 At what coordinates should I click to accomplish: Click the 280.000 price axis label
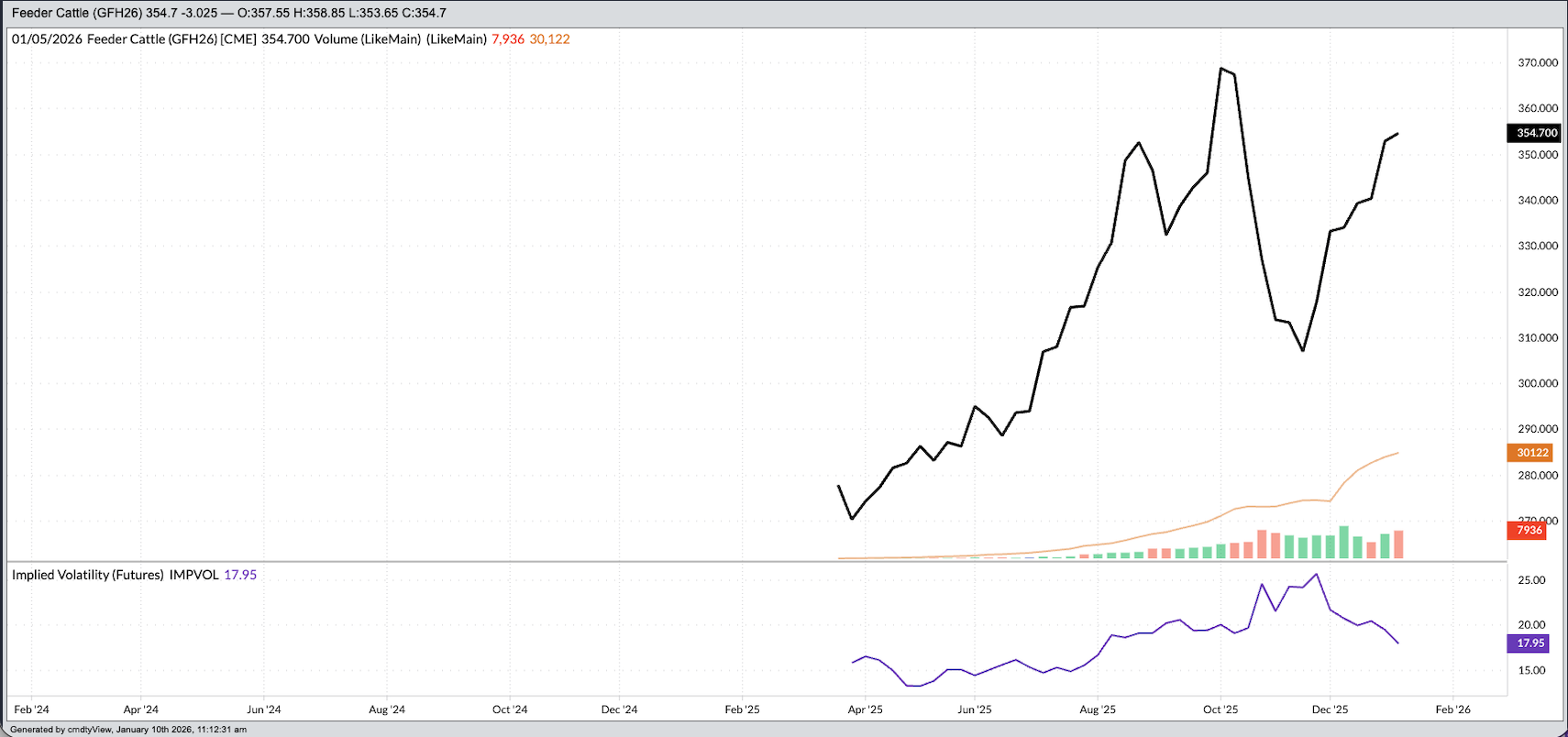(x=1538, y=476)
